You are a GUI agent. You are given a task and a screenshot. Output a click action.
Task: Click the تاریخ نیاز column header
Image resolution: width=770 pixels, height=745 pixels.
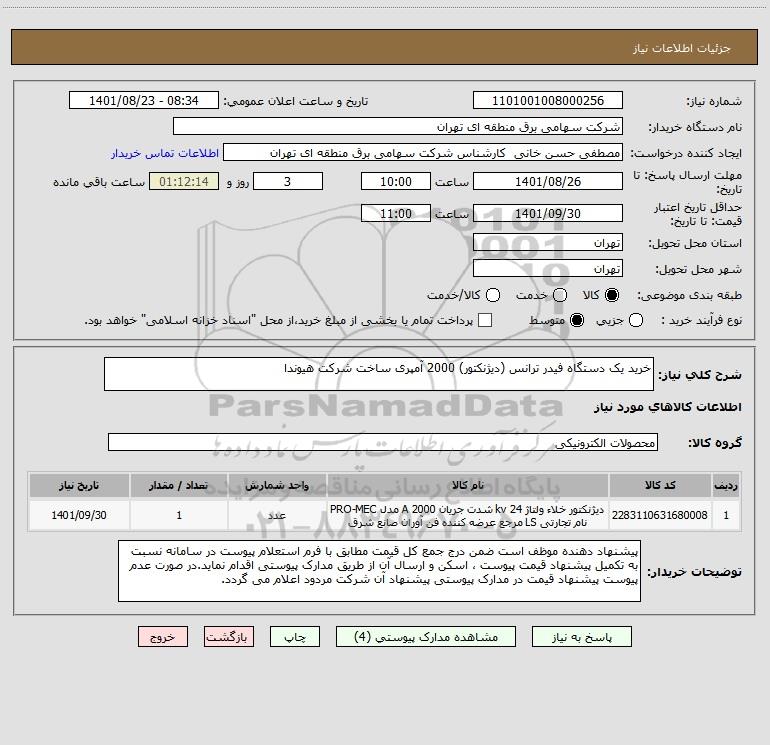pyautogui.click(x=79, y=485)
